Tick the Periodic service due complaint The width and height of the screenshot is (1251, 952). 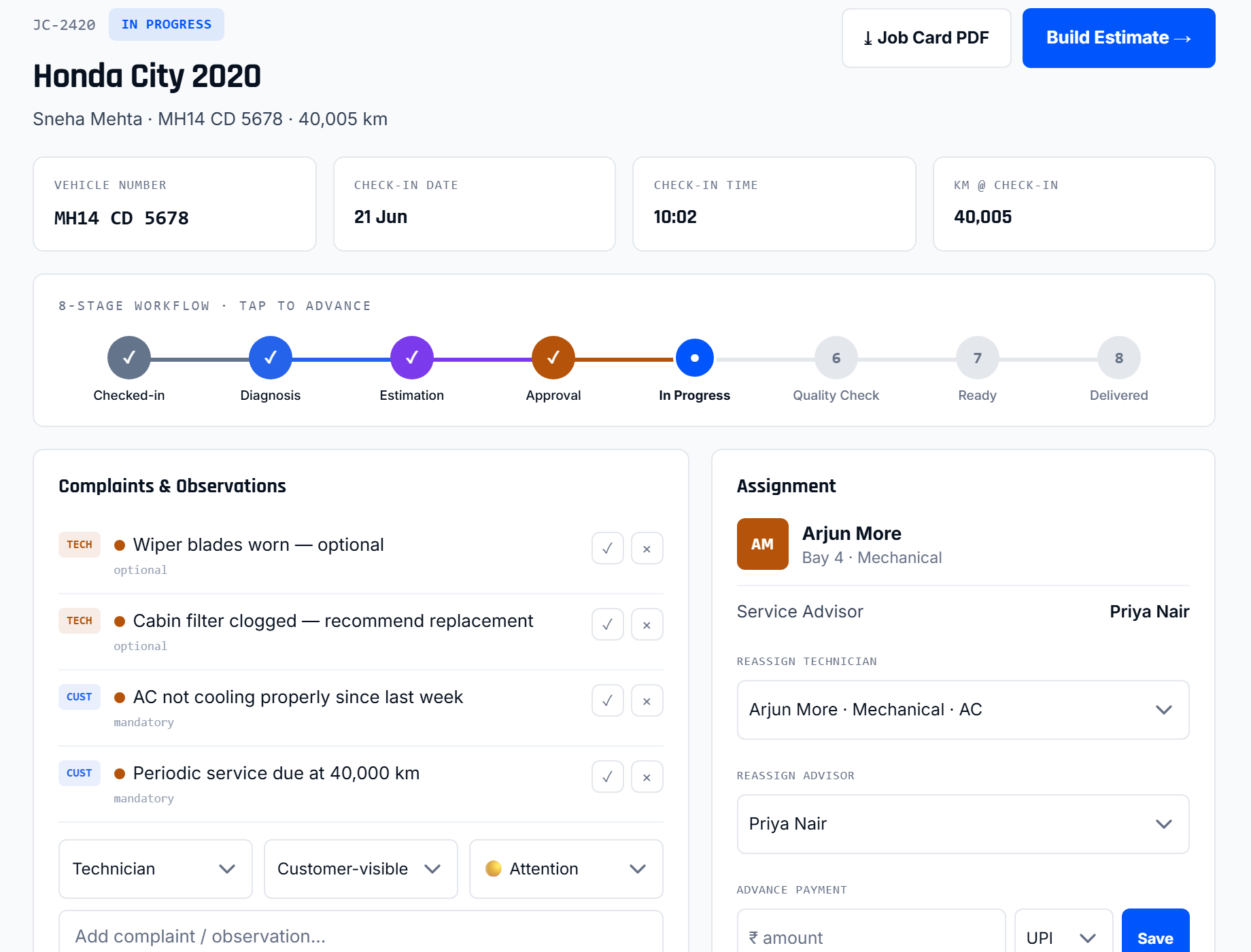click(x=608, y=777)
